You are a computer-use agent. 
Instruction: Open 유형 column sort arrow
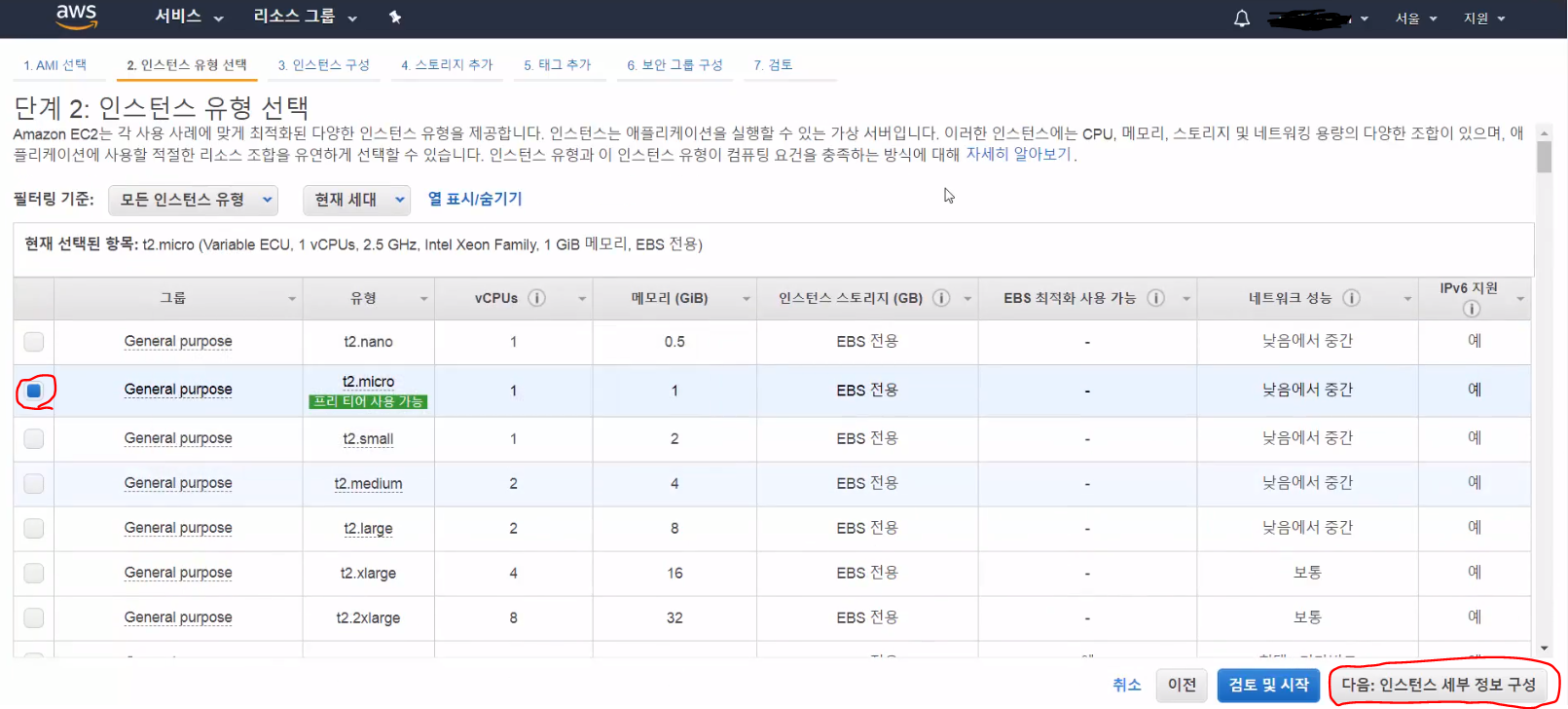coord(423,299)
